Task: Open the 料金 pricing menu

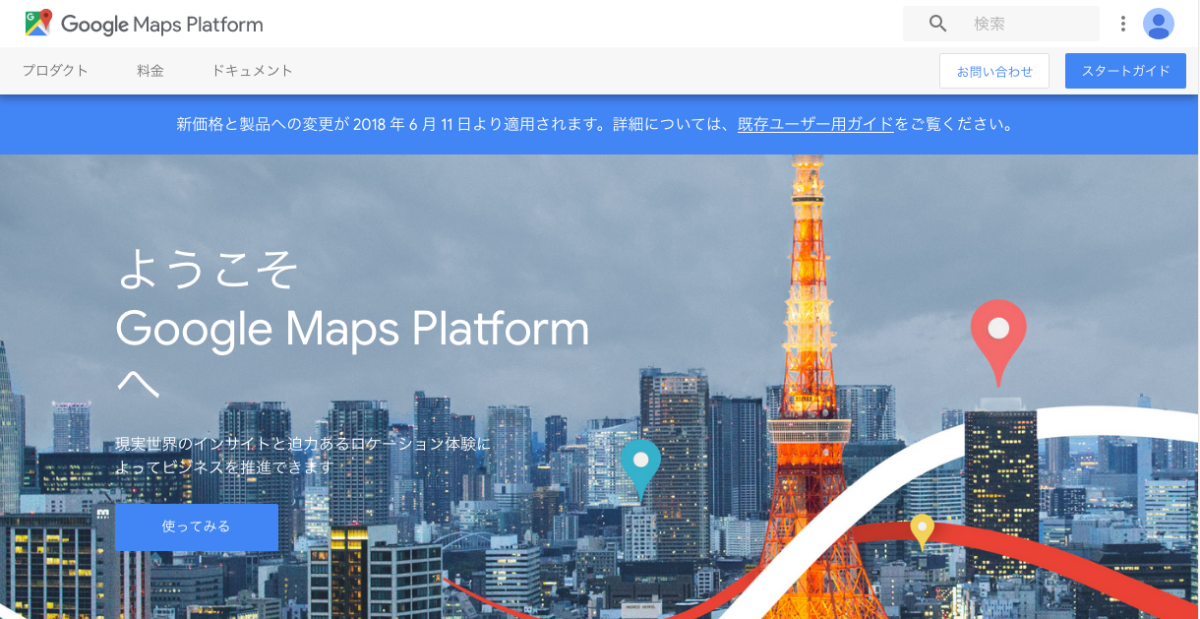Action: [150, 71]
